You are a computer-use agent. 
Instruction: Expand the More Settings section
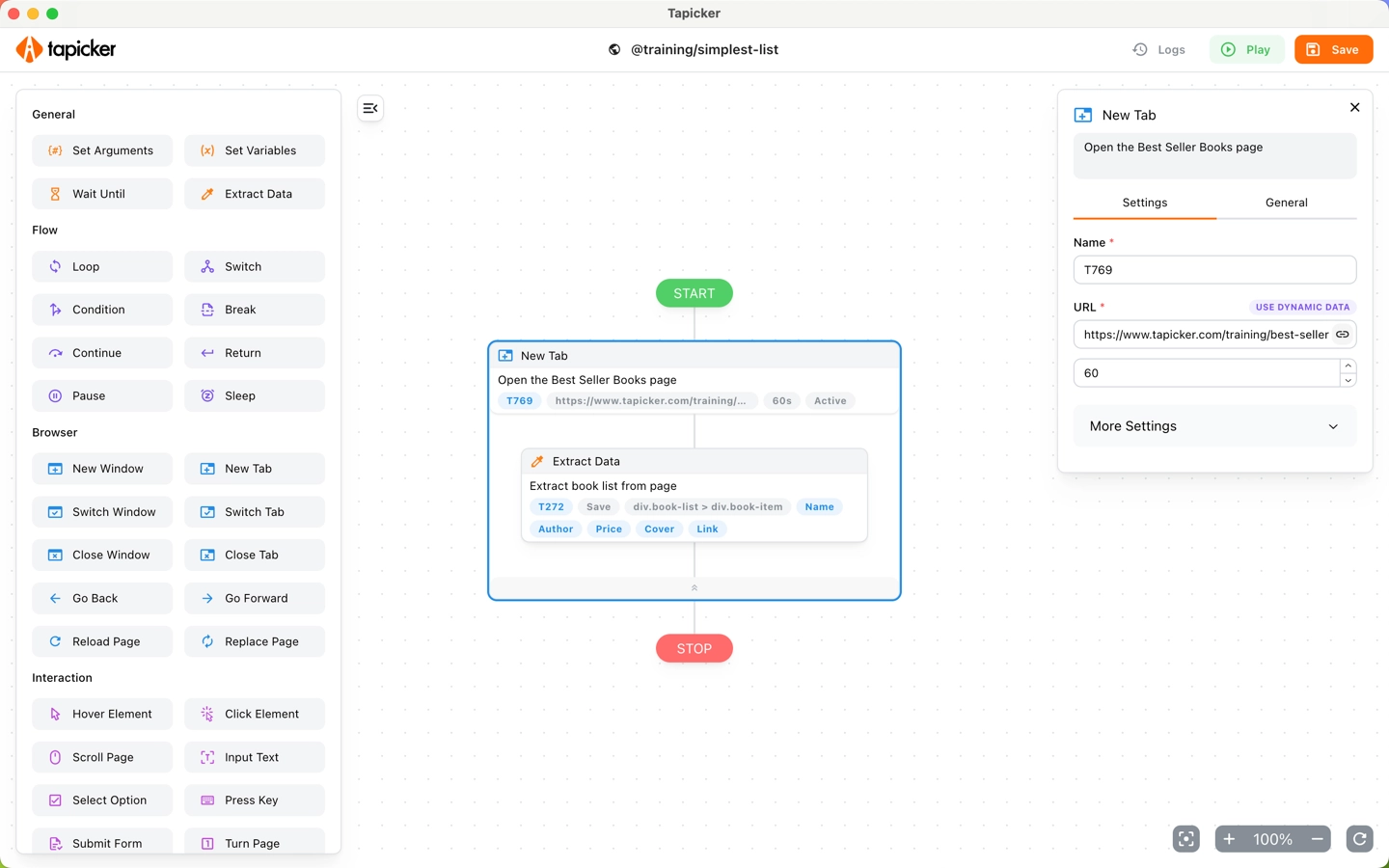point(1214,426)
